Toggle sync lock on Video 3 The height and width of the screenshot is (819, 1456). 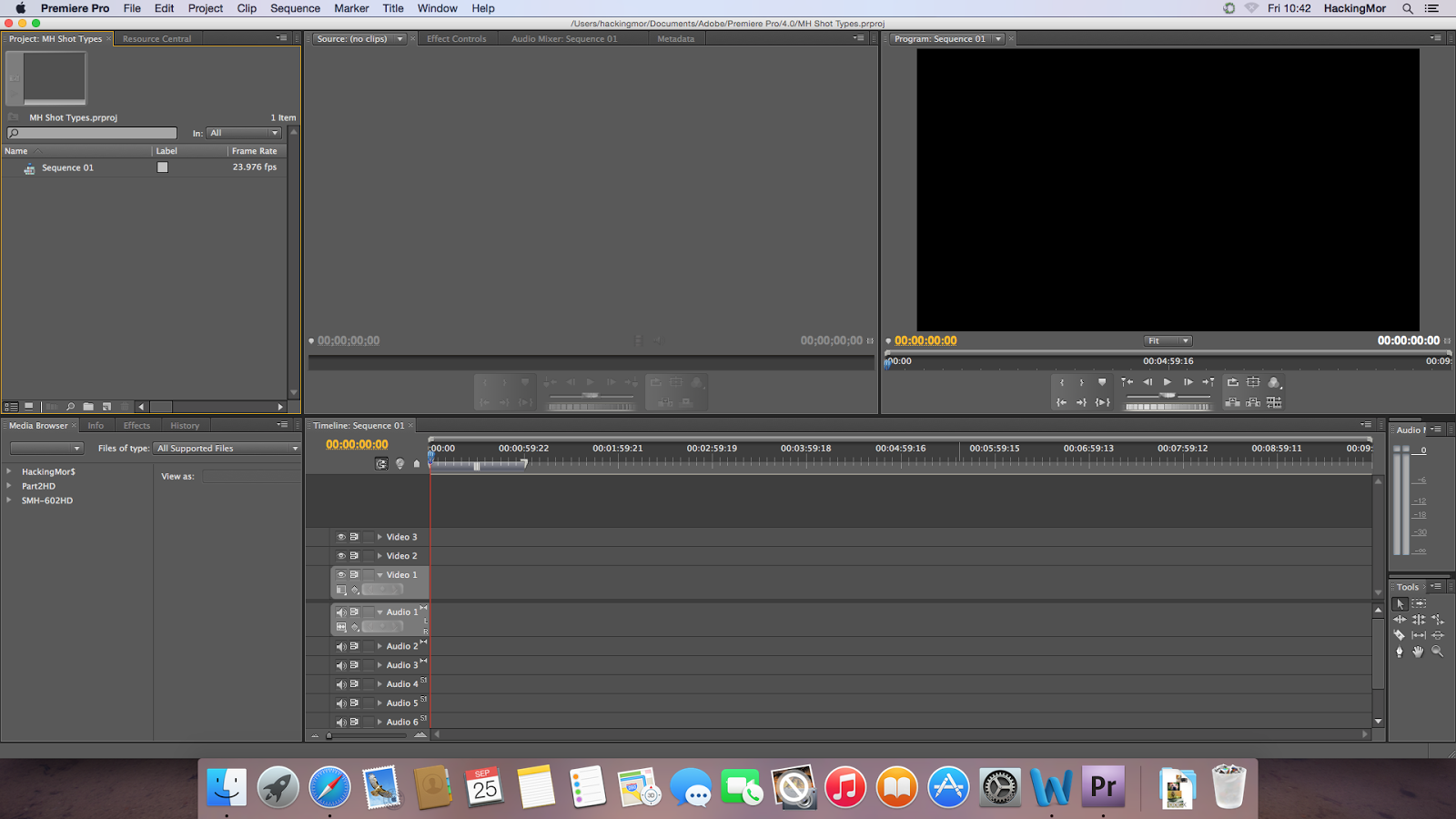pos(354,537)
